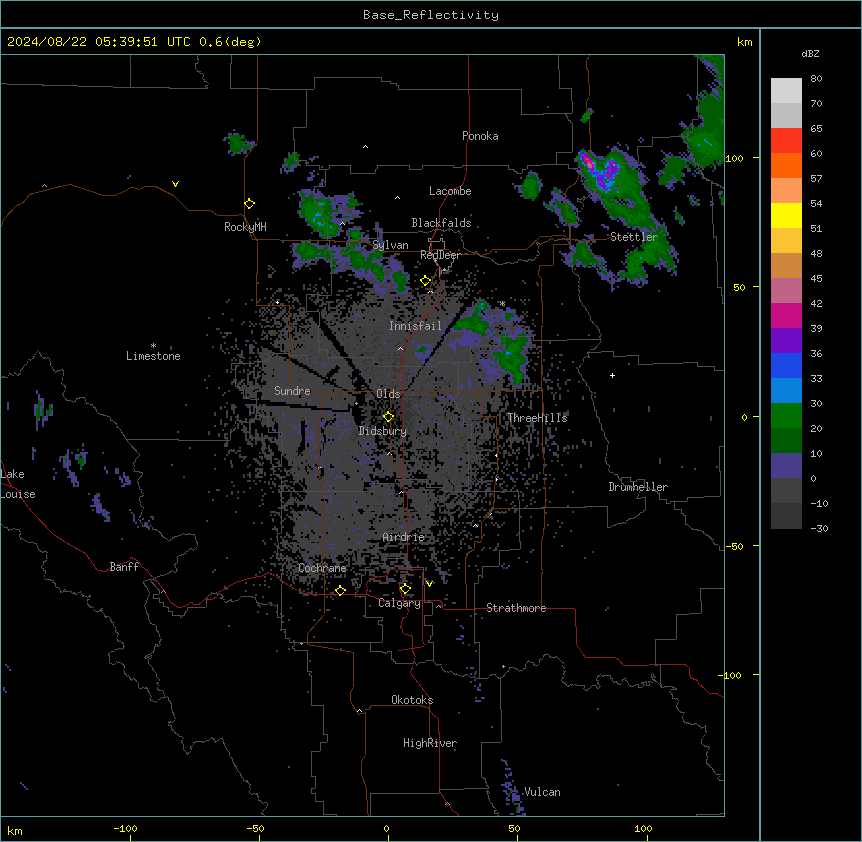Click the Vulcan label

pyautogui.click(x=543, y=792)
